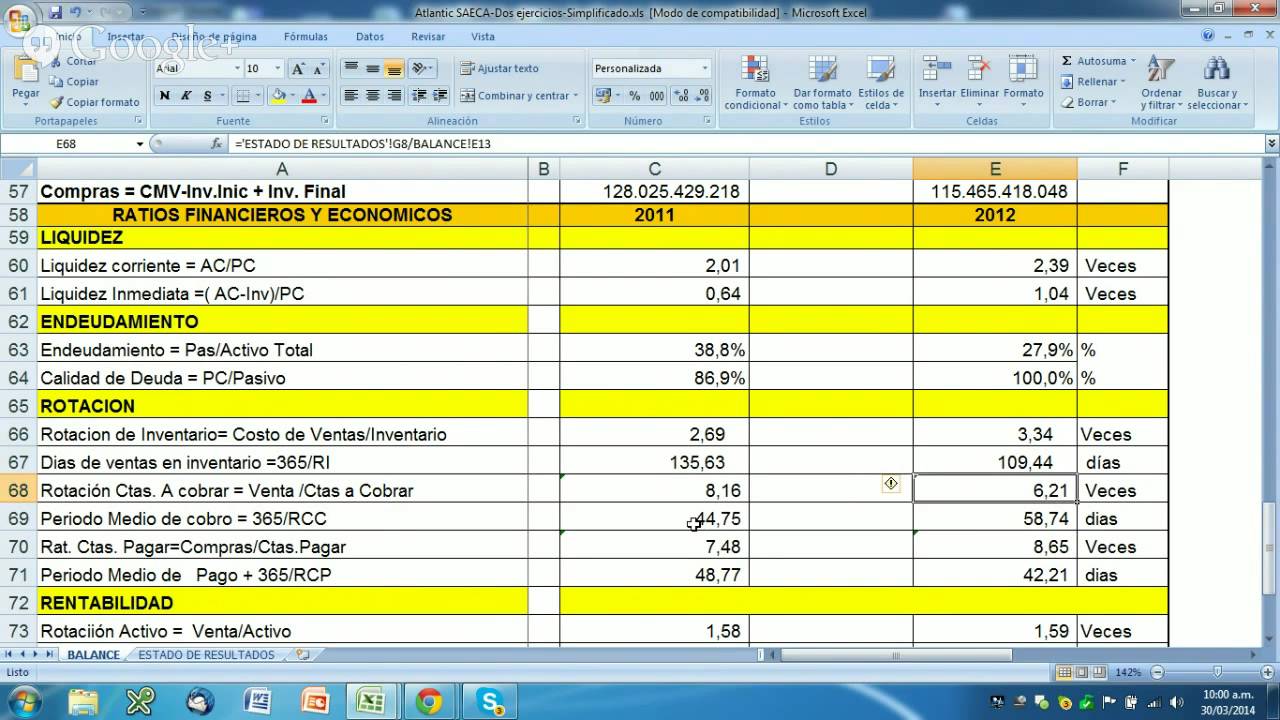Open Chrome from the taskbar

coord(430,701)
